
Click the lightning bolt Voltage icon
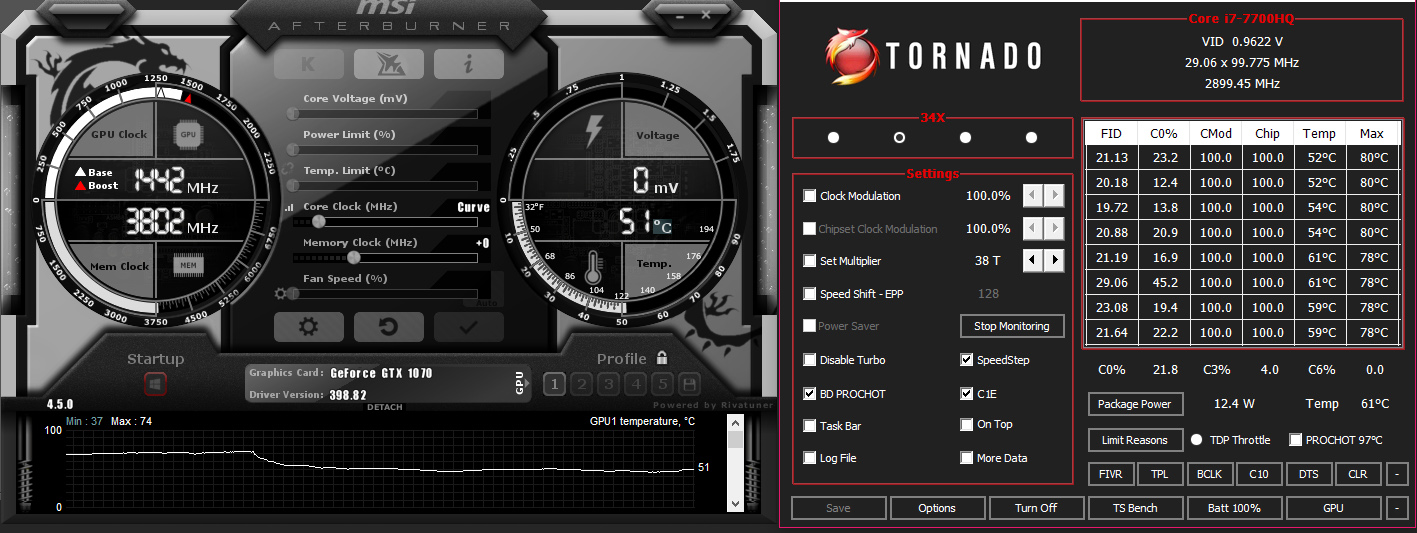pos(594,130)
